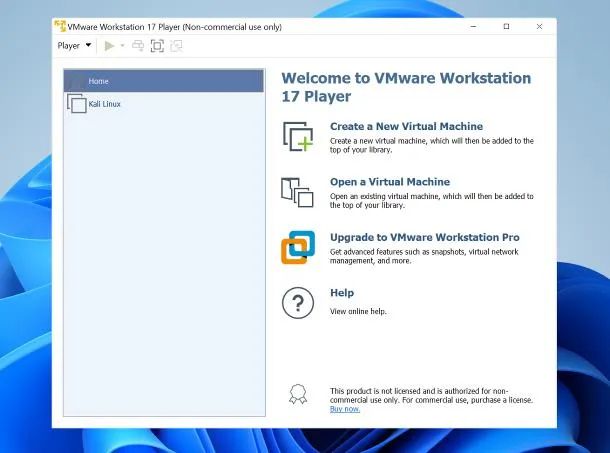Select the Kali Linux virtual machine
This screenshot has height=453, width=610.
click(x=164, y=104)
